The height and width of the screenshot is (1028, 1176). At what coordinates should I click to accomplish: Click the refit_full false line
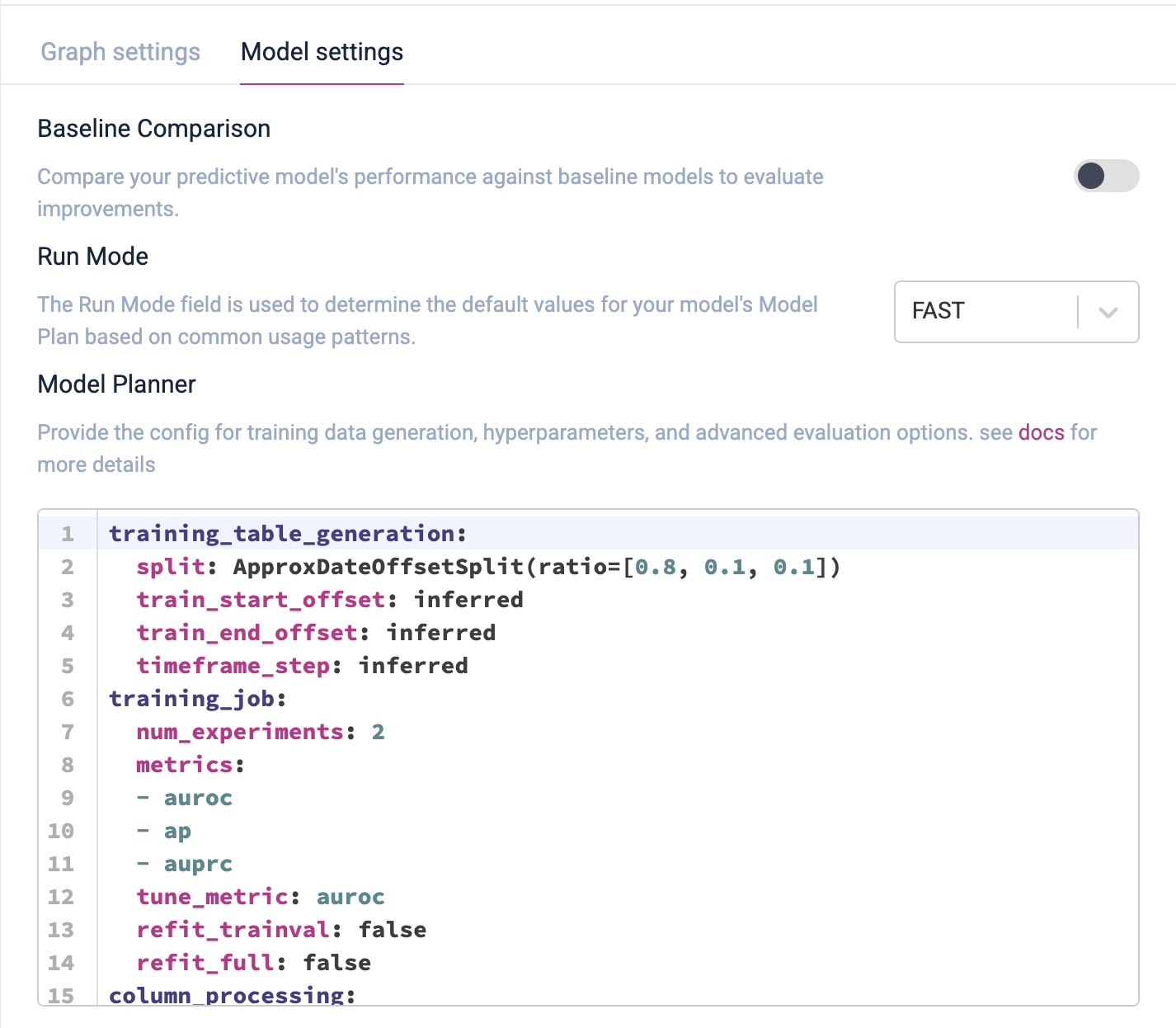(x=253, y=963)
